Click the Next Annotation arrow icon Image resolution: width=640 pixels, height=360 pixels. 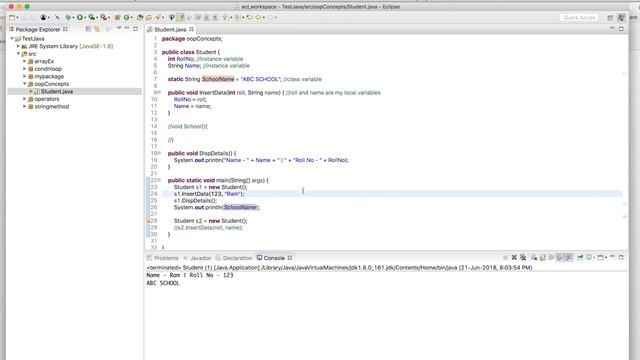[x=225, y=18]
